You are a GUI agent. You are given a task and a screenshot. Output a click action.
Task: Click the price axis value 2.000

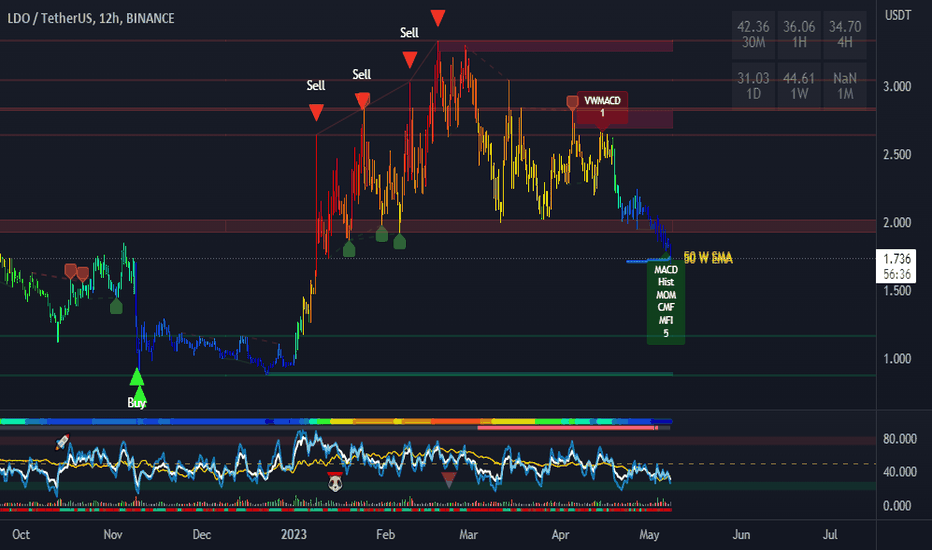tap(897, 223)
